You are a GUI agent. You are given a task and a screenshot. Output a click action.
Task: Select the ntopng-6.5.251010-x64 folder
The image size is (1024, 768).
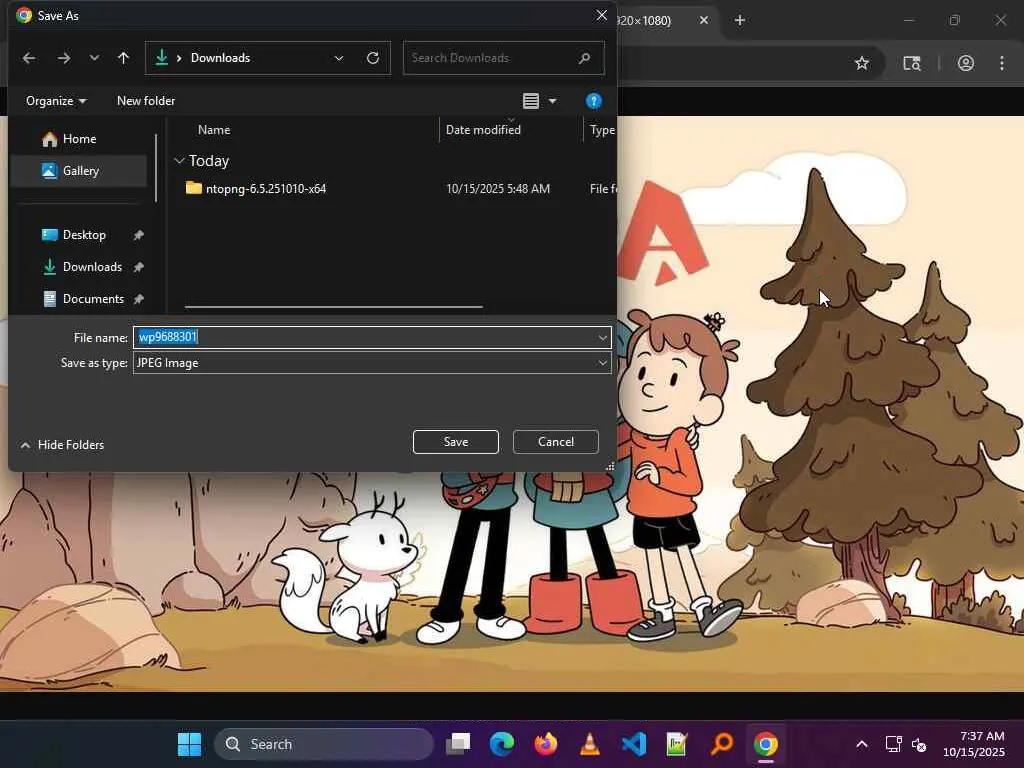tap(266, 189)
